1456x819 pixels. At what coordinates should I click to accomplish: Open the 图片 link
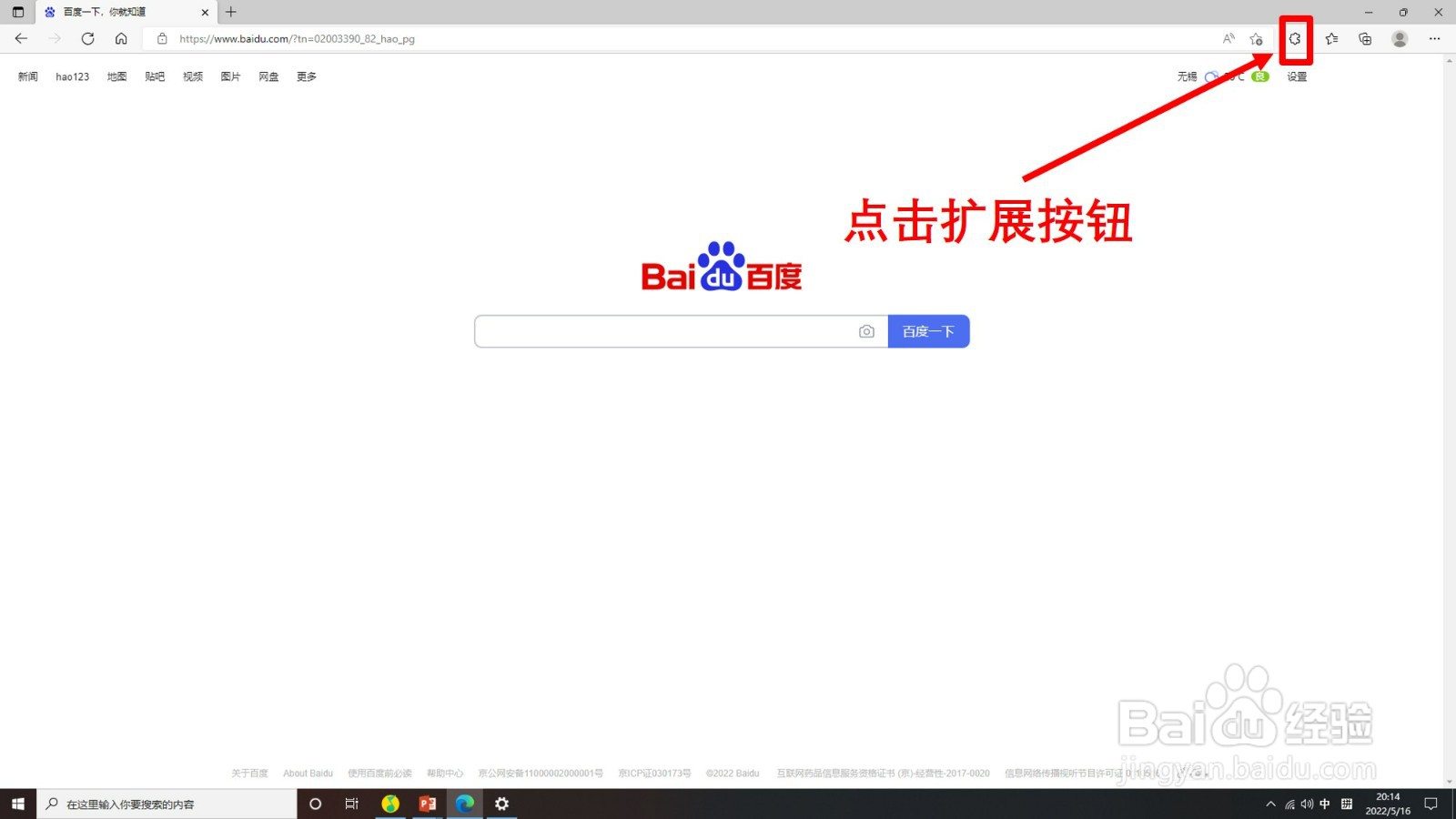(230, 76)
